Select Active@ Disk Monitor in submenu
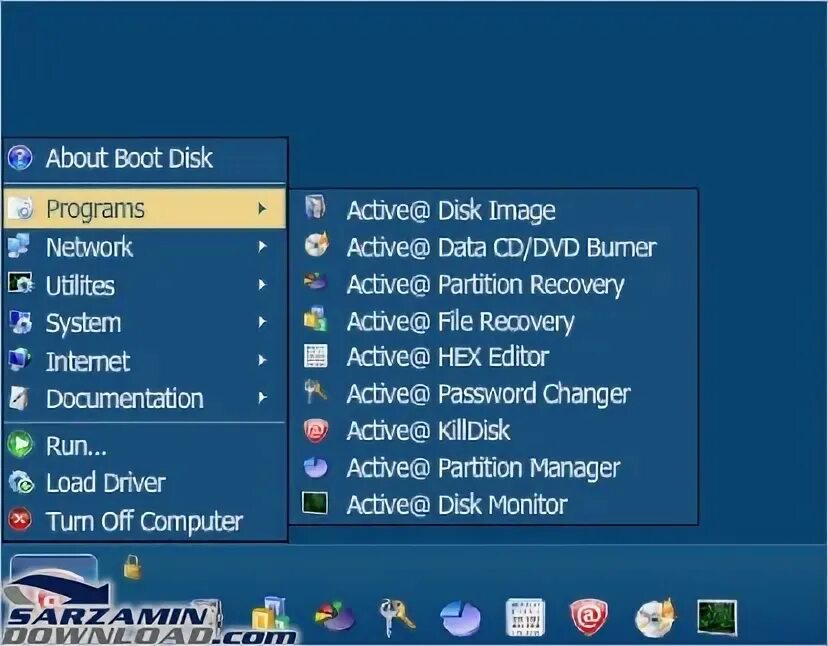828x646 pixels. 493,504
